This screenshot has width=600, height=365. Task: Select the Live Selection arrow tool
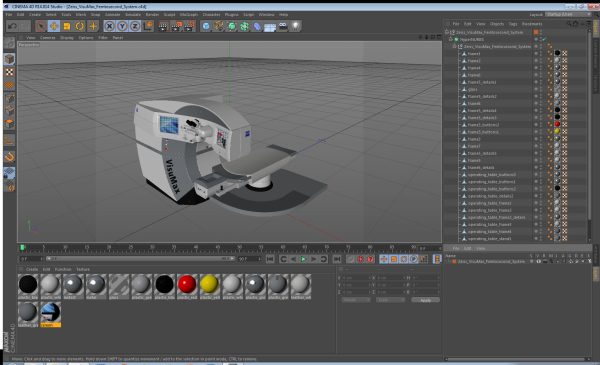pos(41,26)
